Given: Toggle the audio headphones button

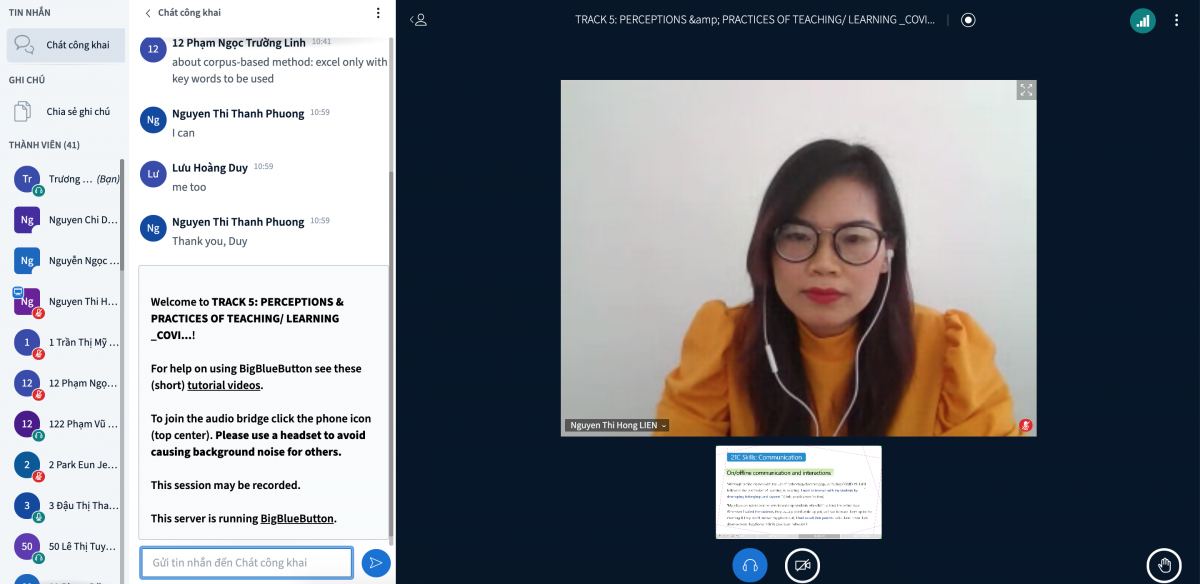Looking at the screenshot, I should [x=750, y=565].
